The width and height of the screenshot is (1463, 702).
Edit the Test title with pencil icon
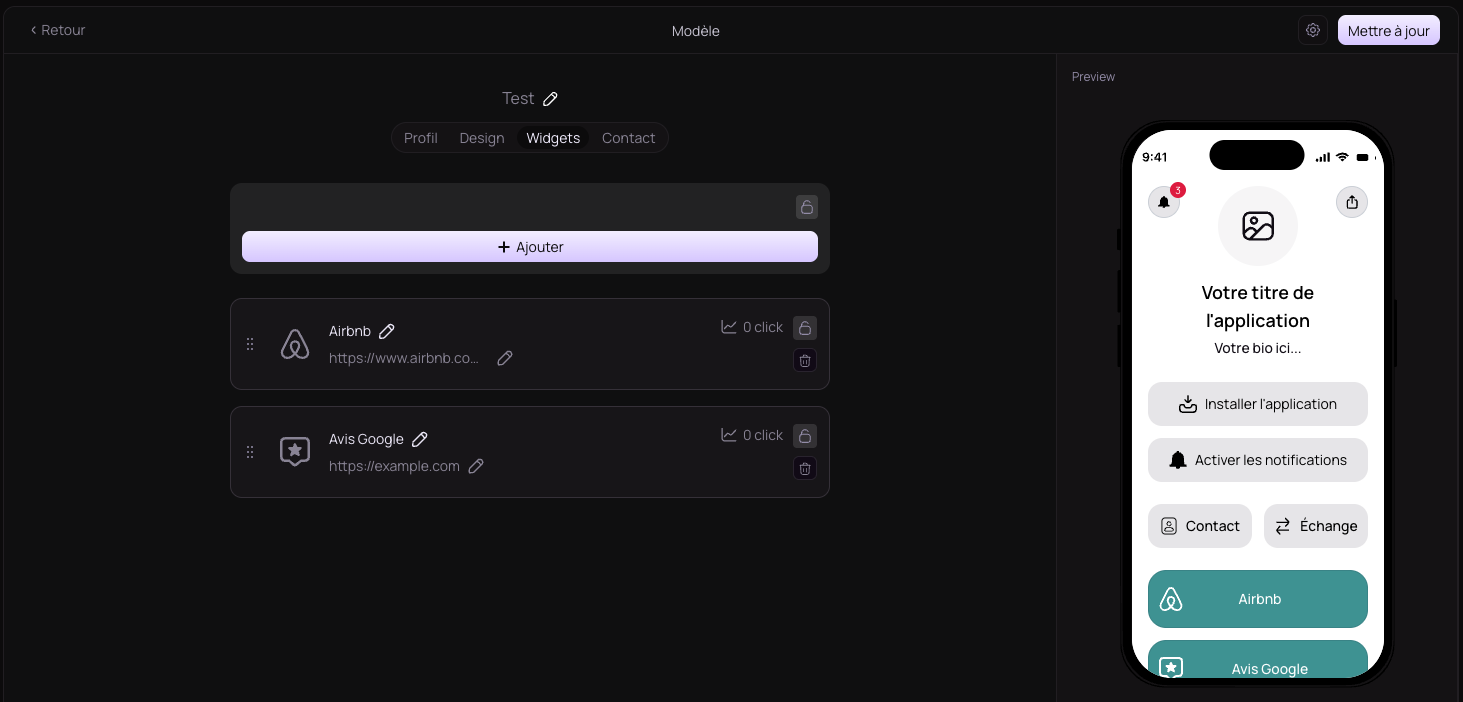click(x=550, y=98)
